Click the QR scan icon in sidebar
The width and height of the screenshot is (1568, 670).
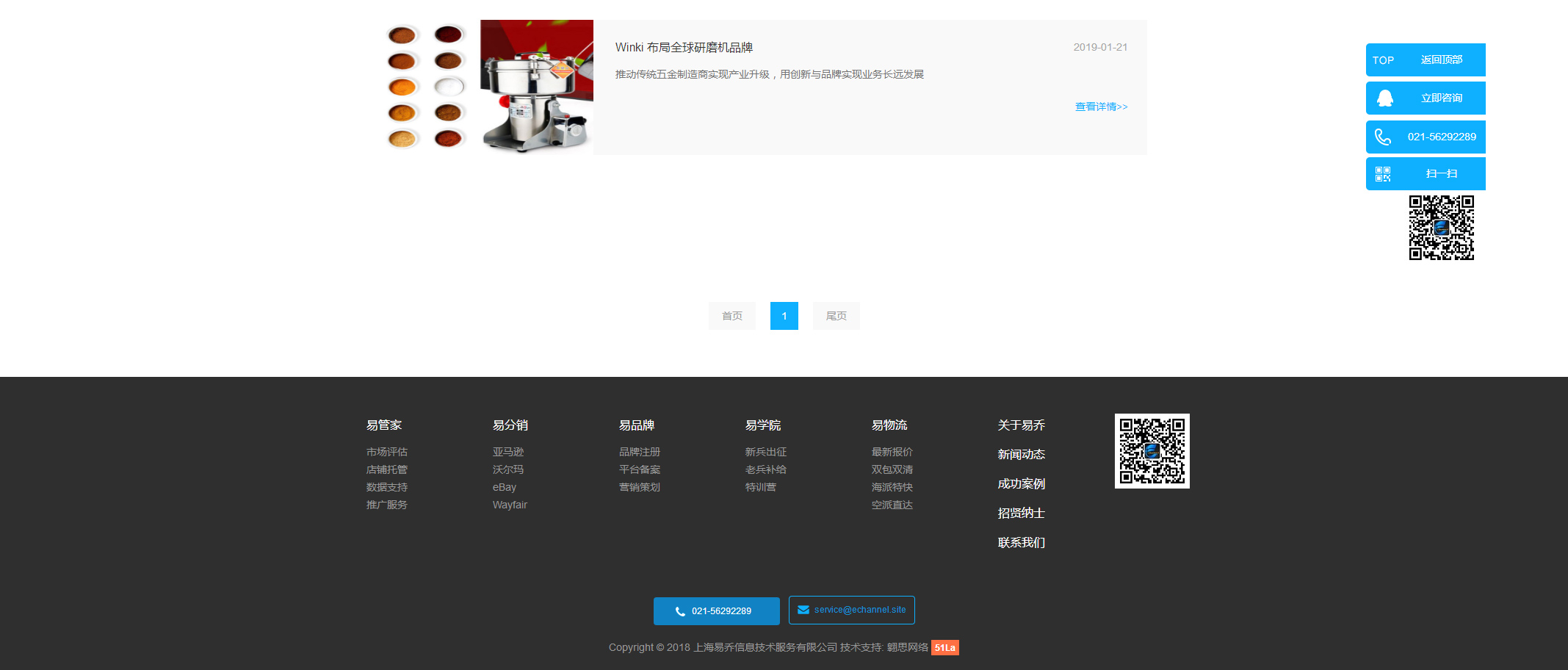[1383, 174]
